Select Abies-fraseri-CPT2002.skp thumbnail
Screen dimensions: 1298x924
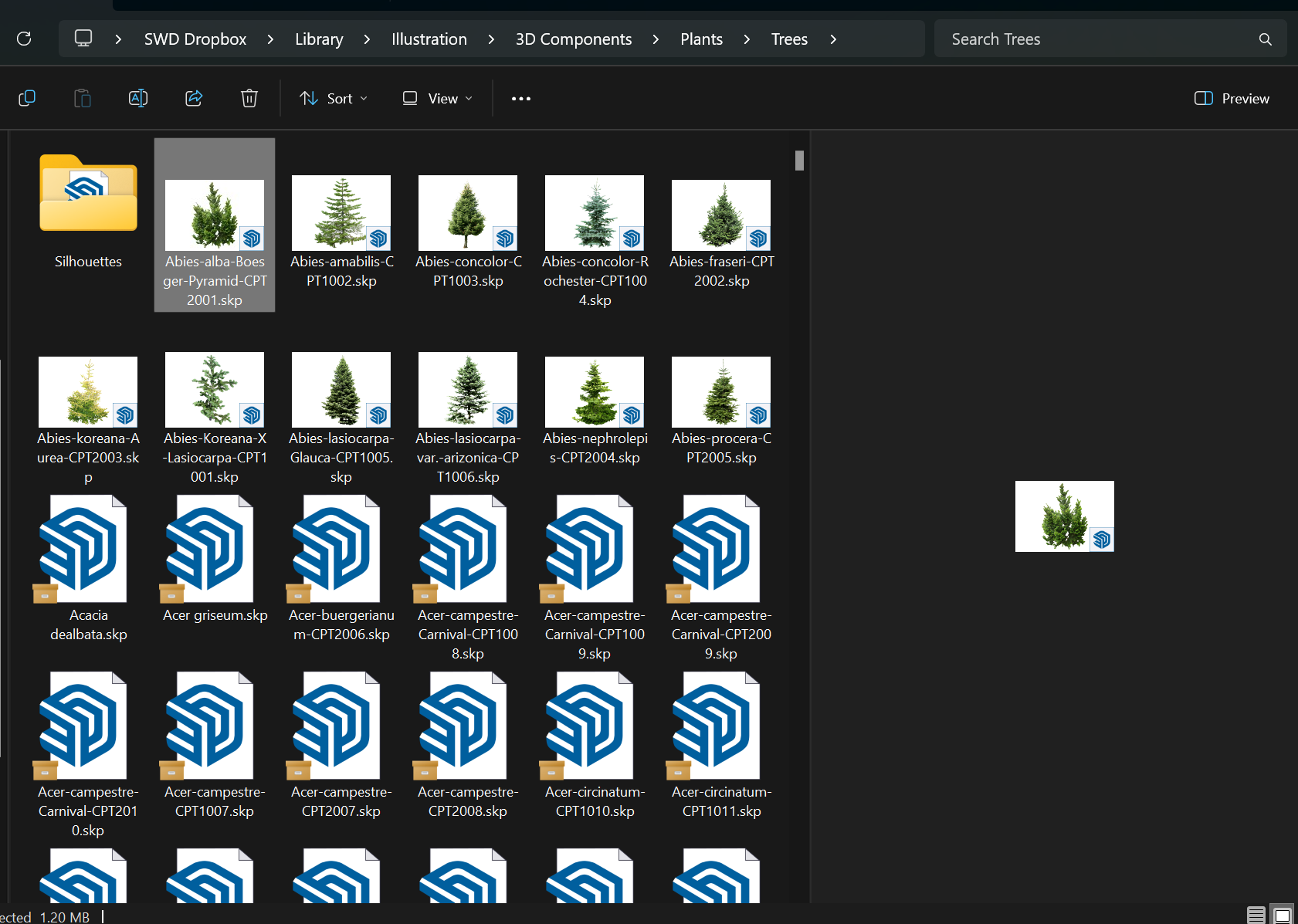pos(721,215)
